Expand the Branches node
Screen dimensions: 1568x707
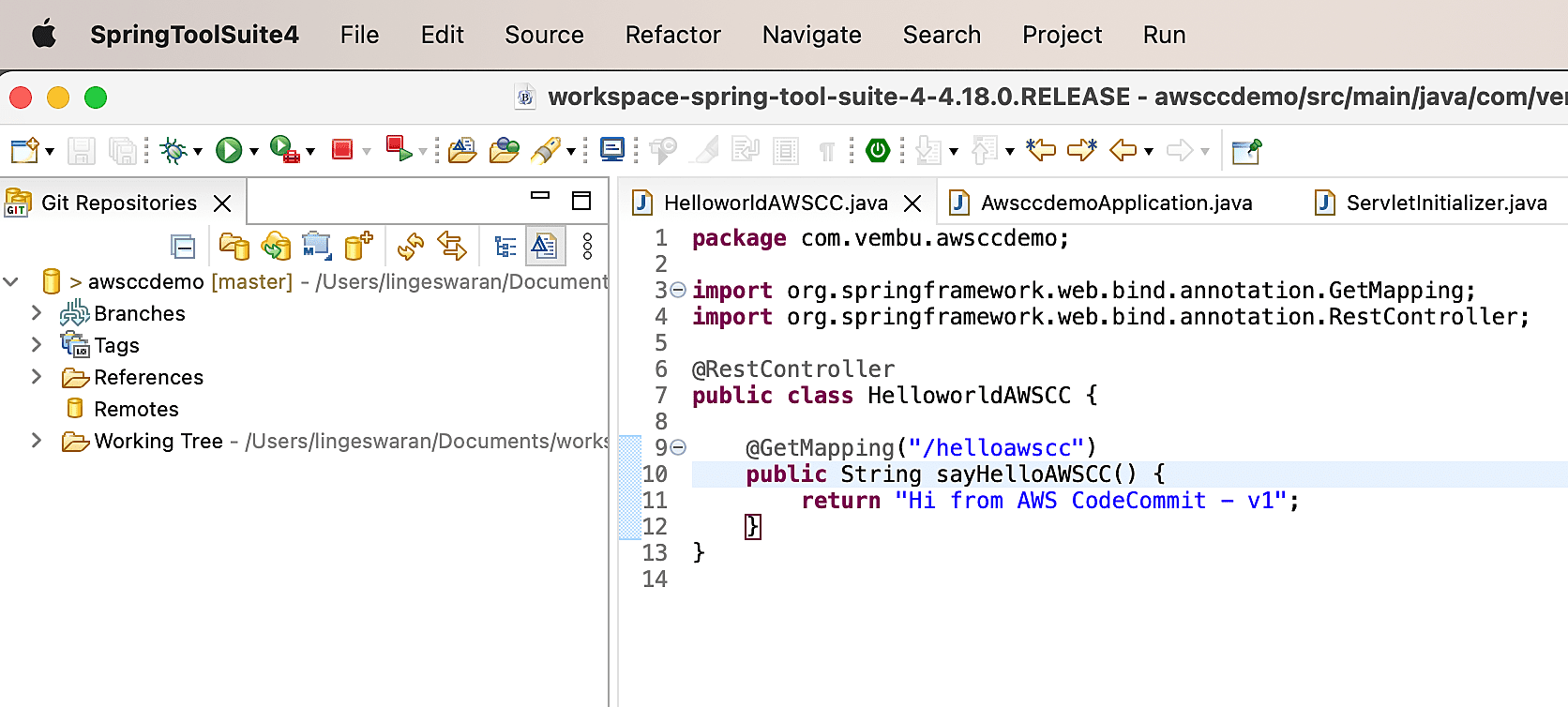pos(37,312)
